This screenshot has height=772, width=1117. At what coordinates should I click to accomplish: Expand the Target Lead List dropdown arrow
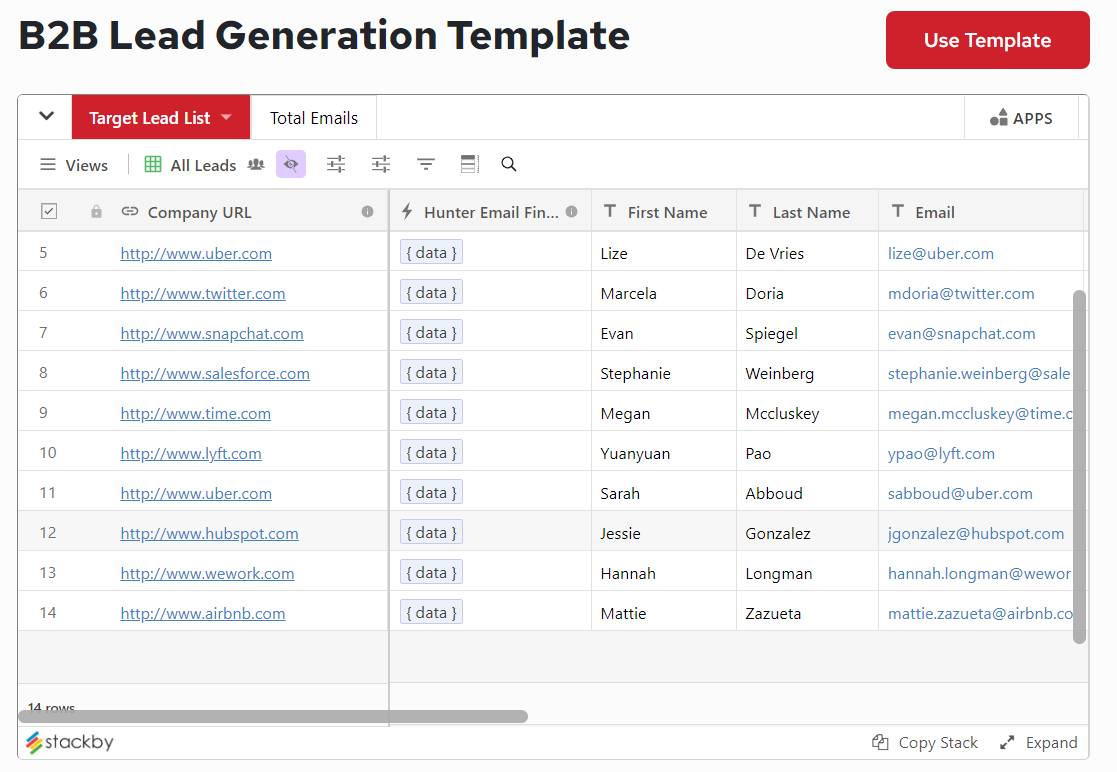(x=227, y=117)
